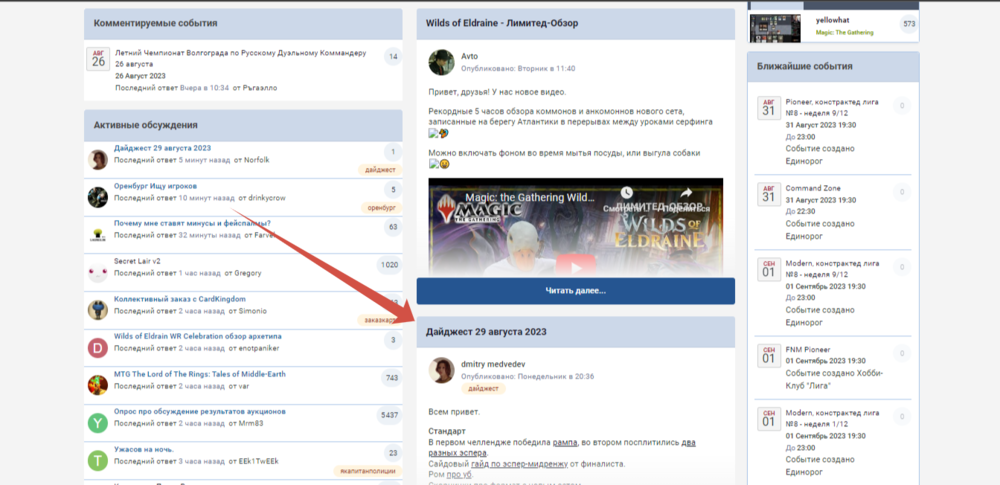Click the Aug 26 calendar date icon
1000x485 pixels.
pyautogui.click(x=98, y=59)
